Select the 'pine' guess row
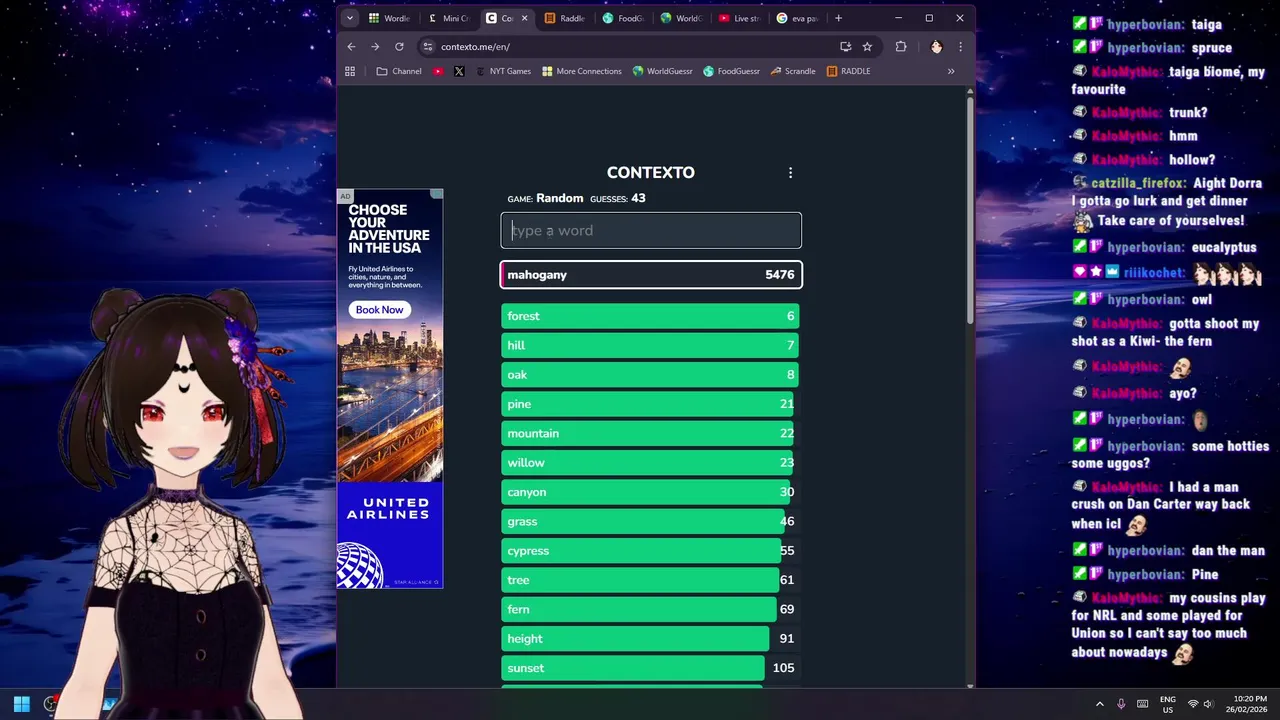This screenshot has height=720, width=1280. coord(650,404)
